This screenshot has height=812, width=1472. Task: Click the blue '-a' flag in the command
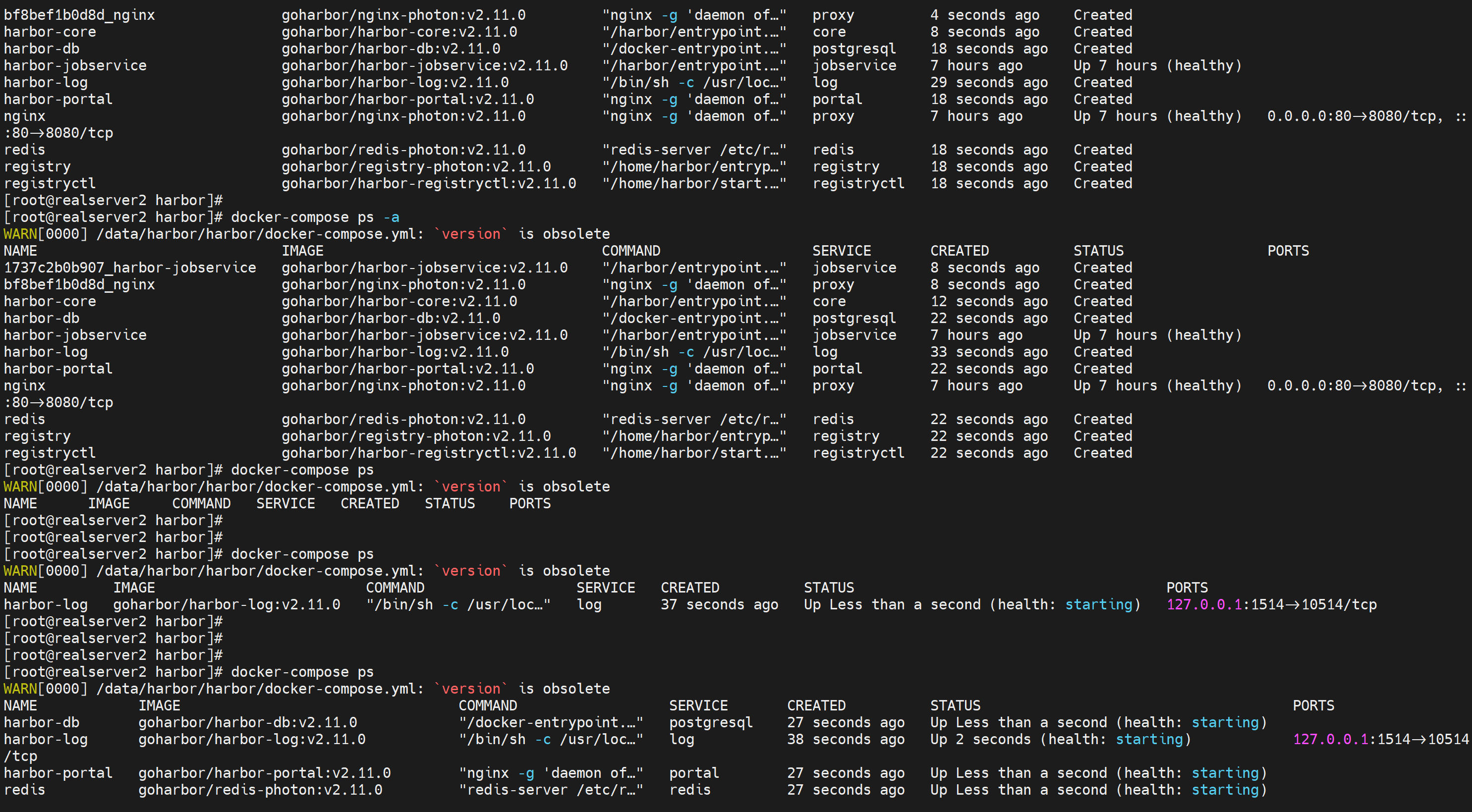[391, 217]
